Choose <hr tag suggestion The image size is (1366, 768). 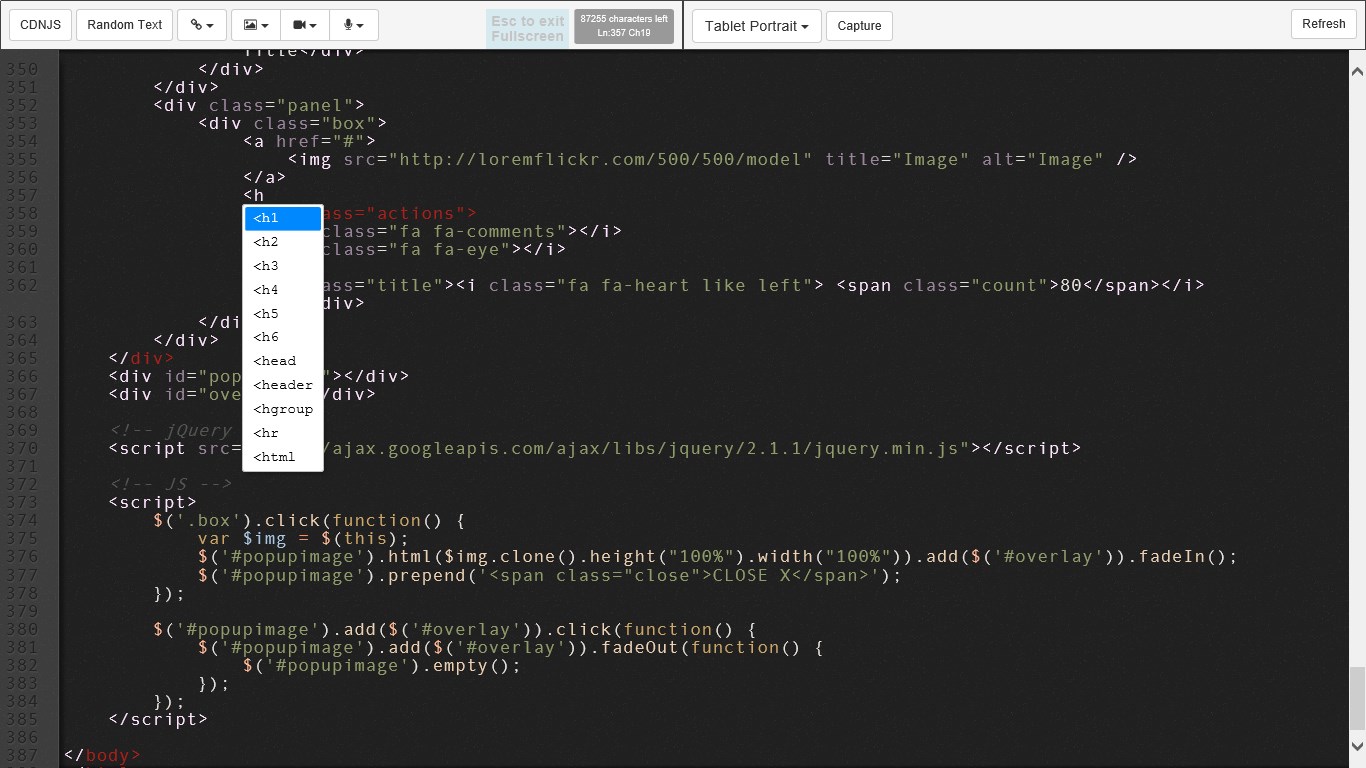click(x=283, y=433)
